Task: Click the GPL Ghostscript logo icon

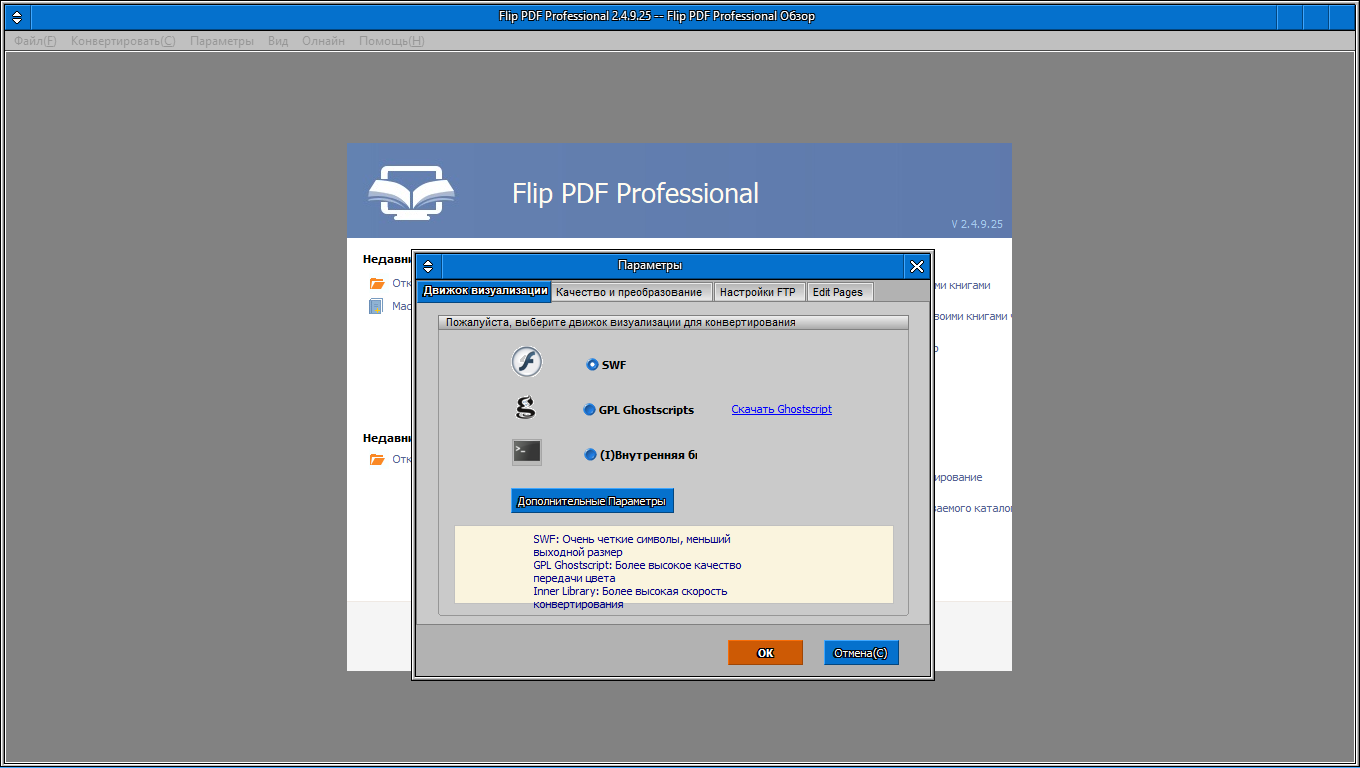Action: [x=525, y=408]
